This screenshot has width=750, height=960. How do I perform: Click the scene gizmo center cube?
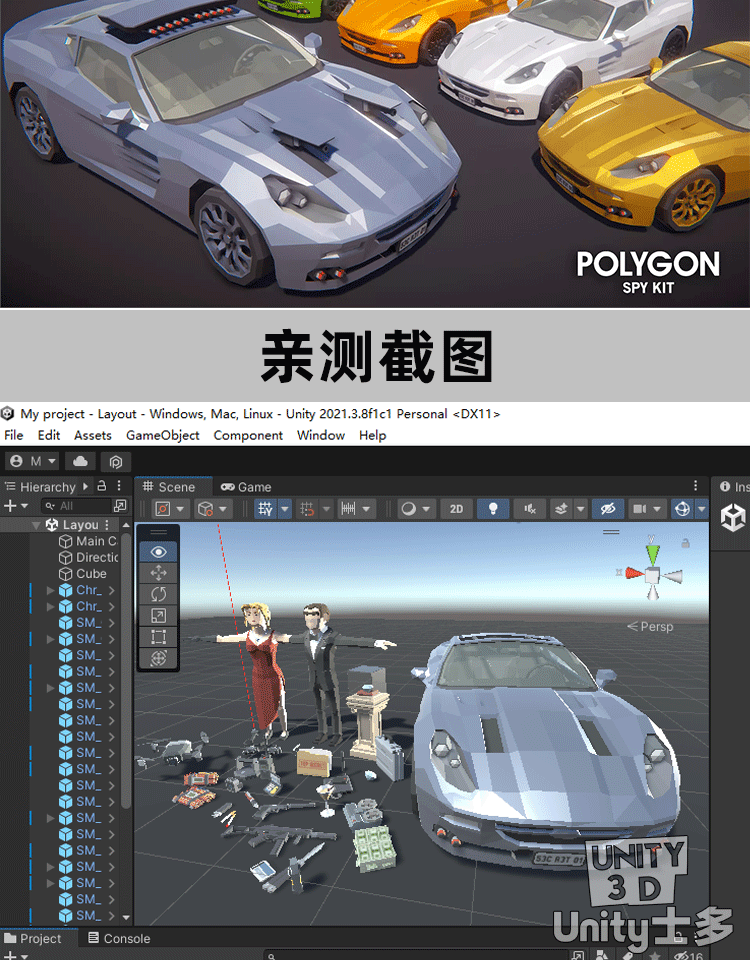tap(653, 576)
